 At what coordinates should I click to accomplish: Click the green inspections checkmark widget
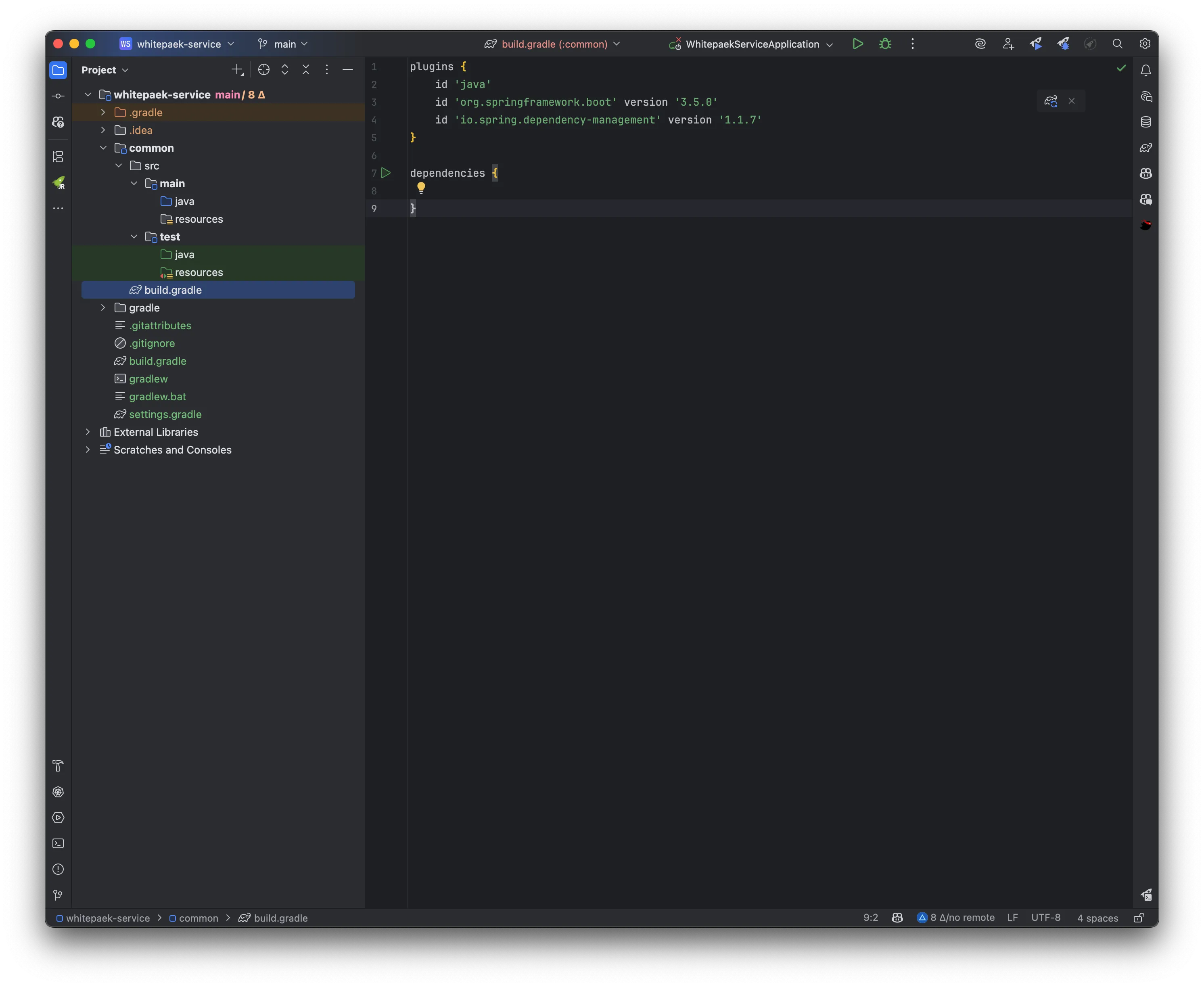tap(1121, 68)
